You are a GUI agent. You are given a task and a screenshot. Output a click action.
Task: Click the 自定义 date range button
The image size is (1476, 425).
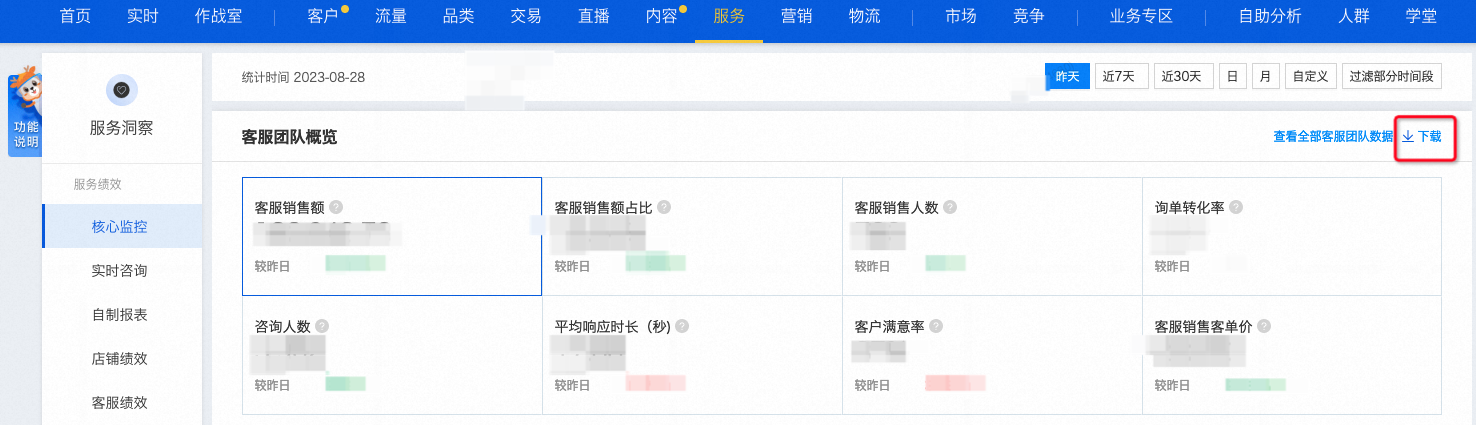click(1311, 76)
